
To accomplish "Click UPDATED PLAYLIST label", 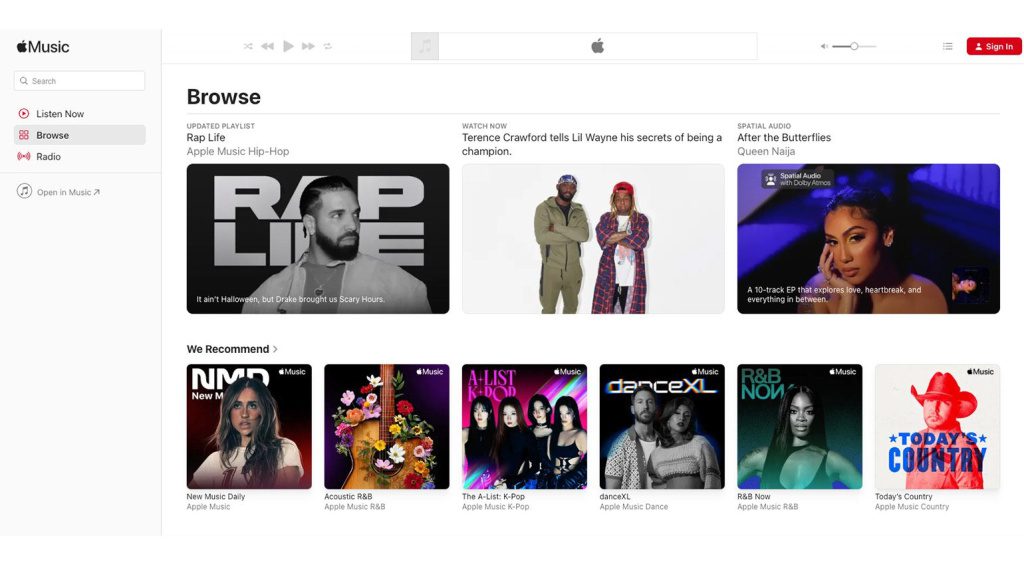I will (221, 126).
